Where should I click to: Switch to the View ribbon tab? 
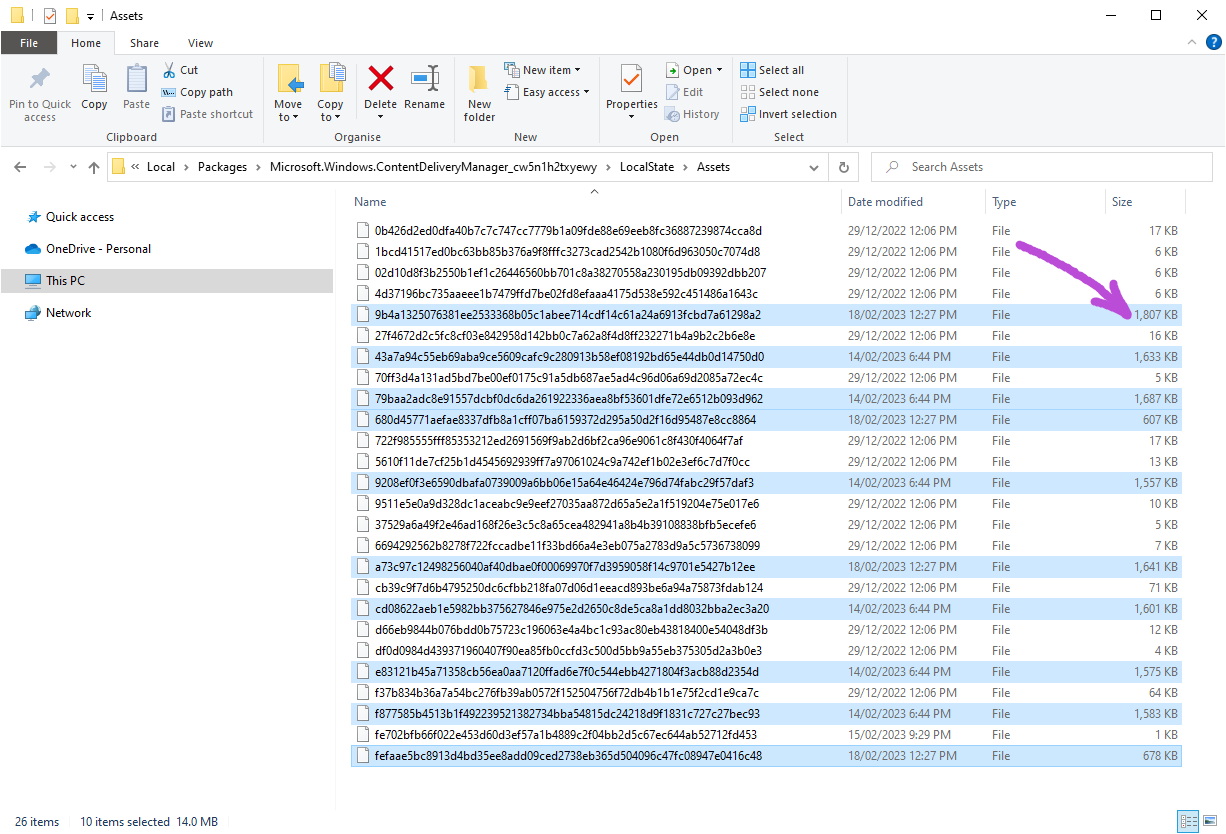200,43
